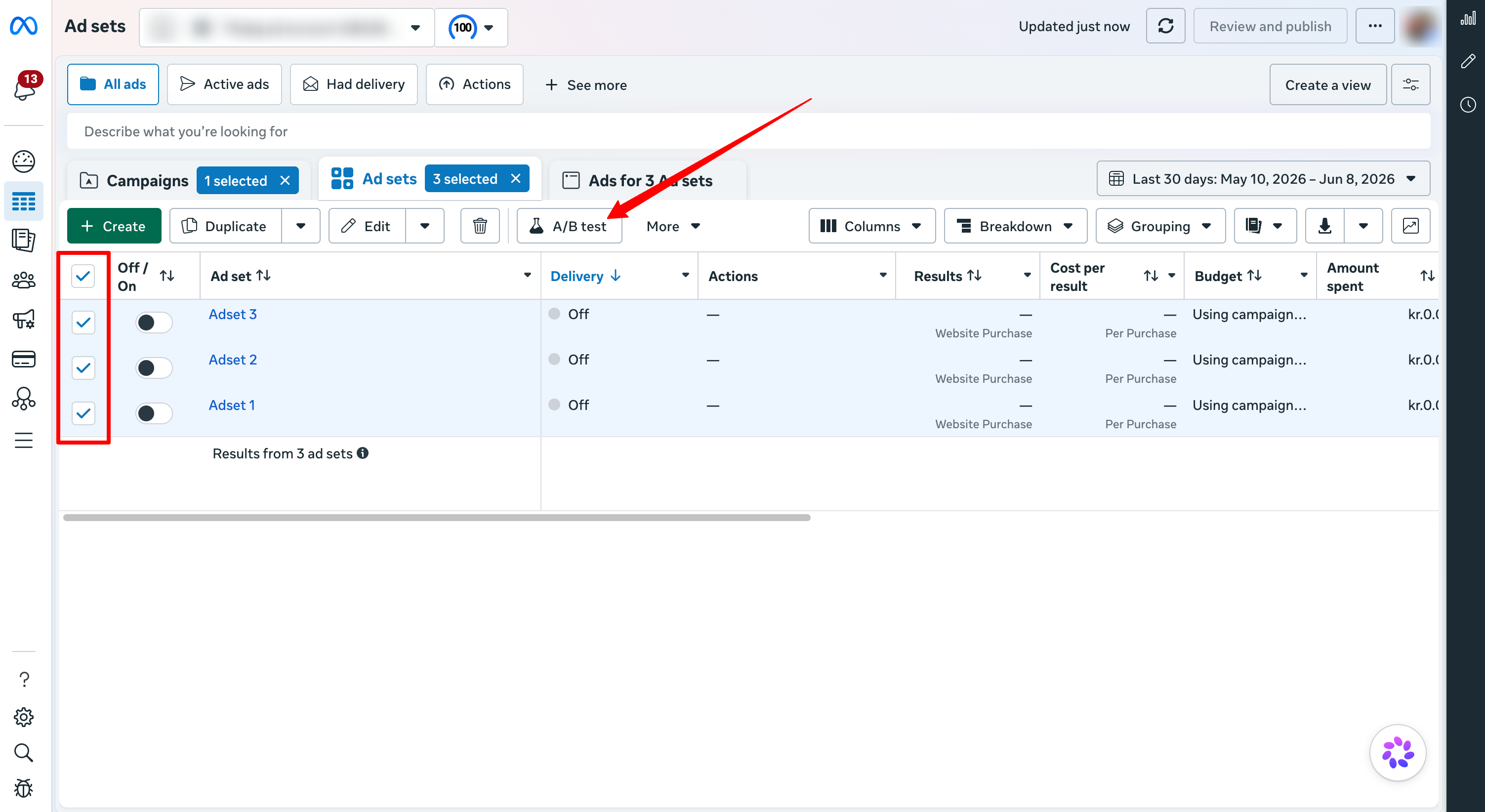Open the Grouping dropdown
1485x812 pixels.
point(1160,226)
